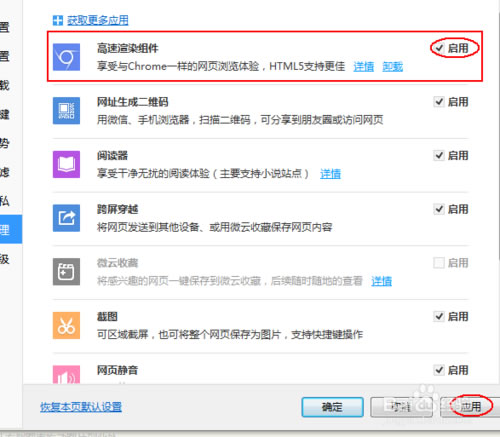Click the 确定 button
The width and height of the screenshot is (500, 437).
pyautogui.click(x=332, y=407)
